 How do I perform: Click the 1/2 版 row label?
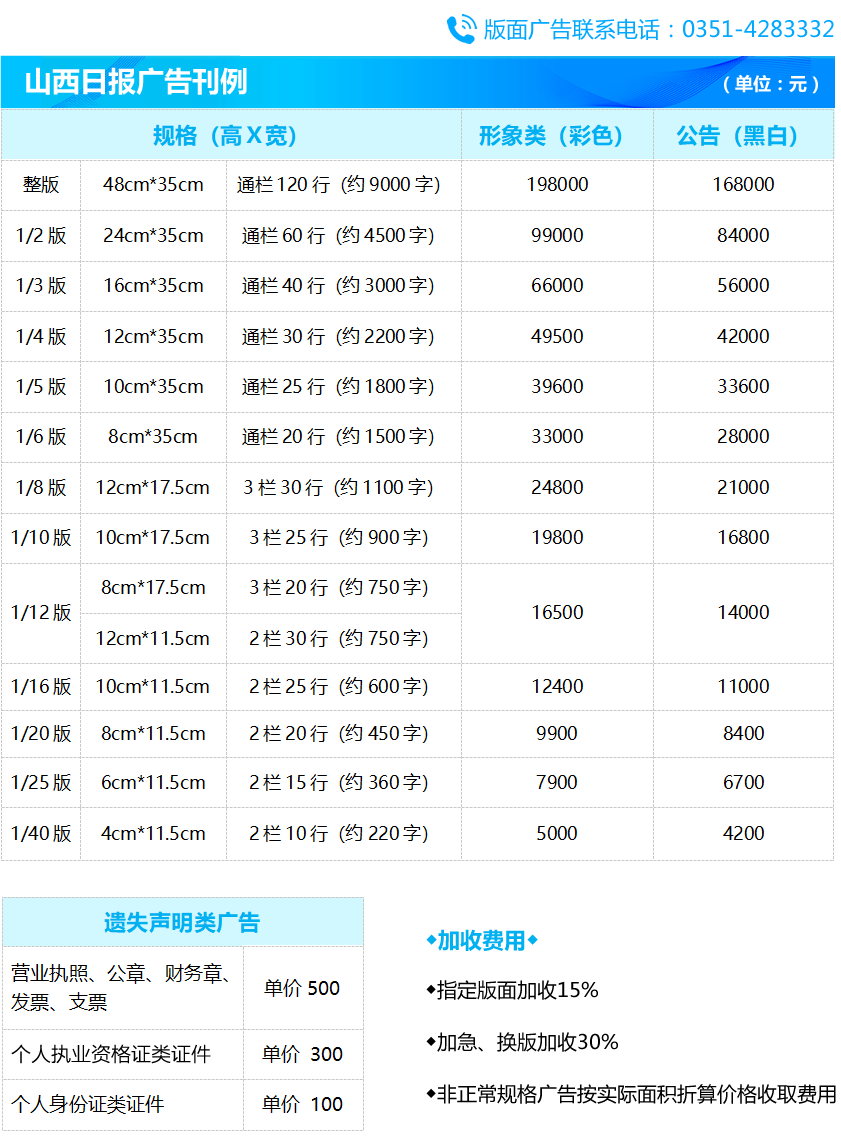[41, 236]
